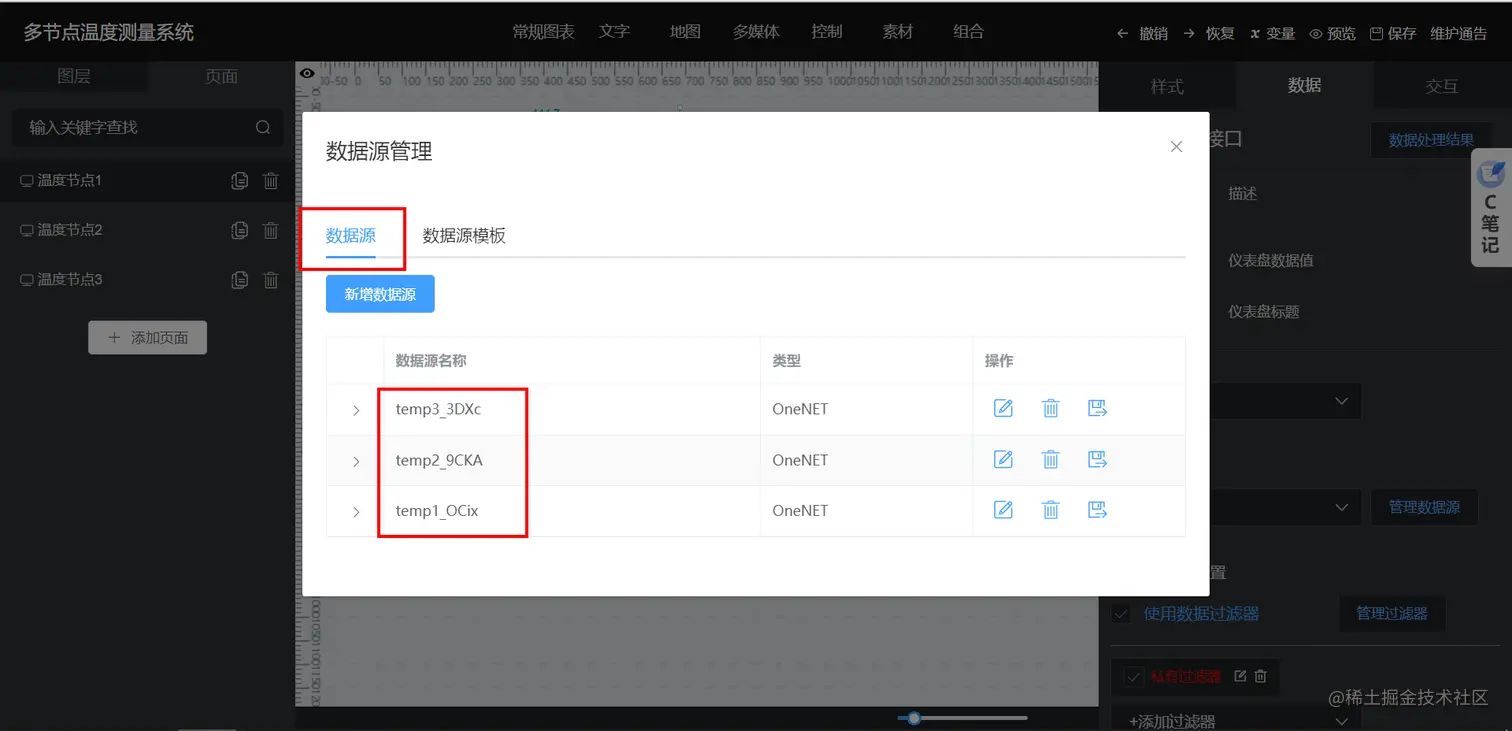This screenshot has height=731, width=1512.
Task: Toggle the 私有过滤器 checkbox
Action: point(1132,676)
